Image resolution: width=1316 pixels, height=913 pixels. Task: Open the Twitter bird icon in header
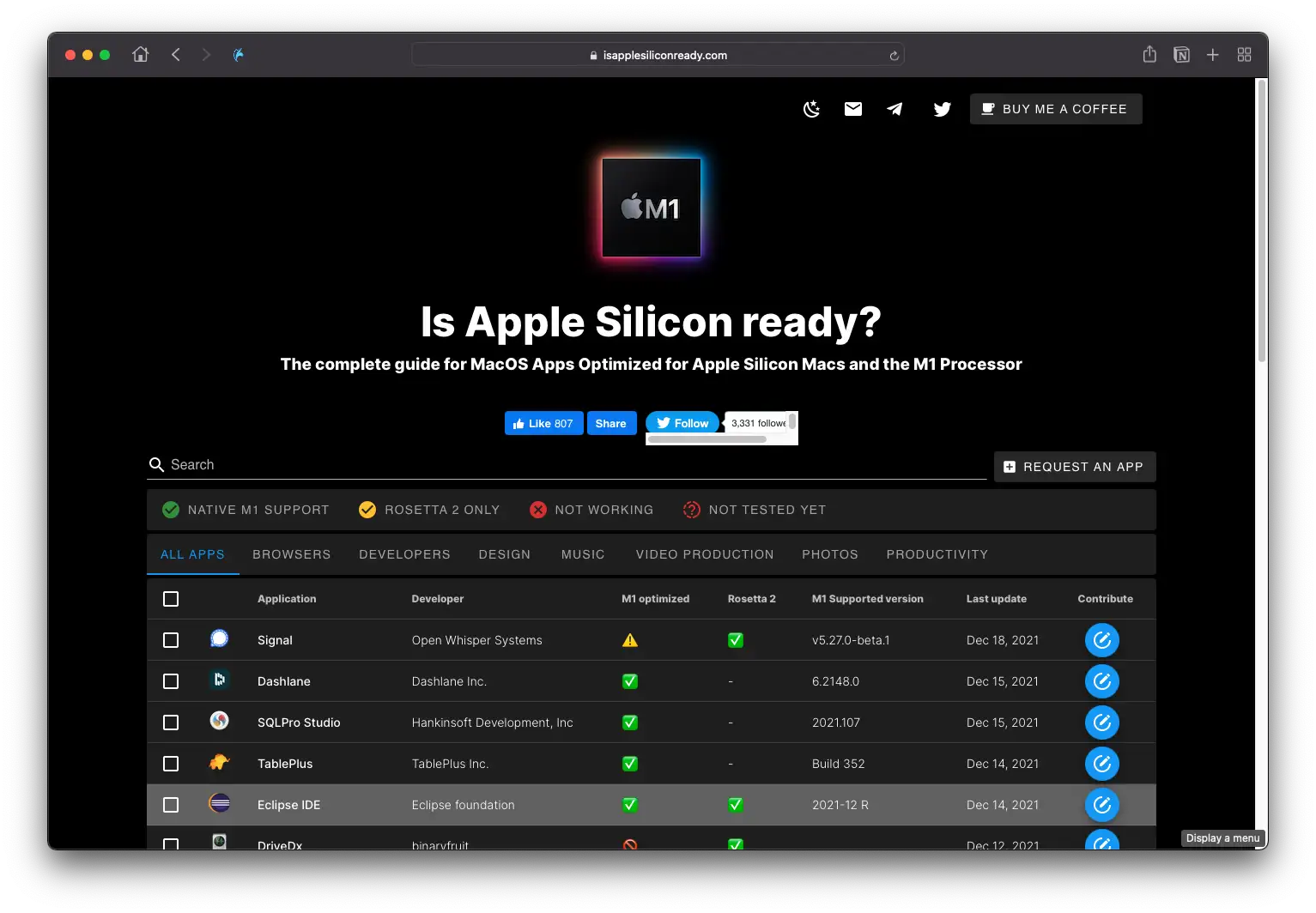(942, 109)
